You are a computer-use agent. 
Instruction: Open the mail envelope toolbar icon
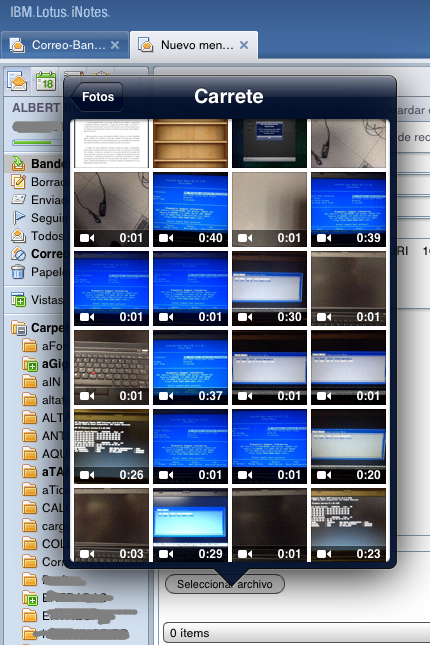coord(17,81)
